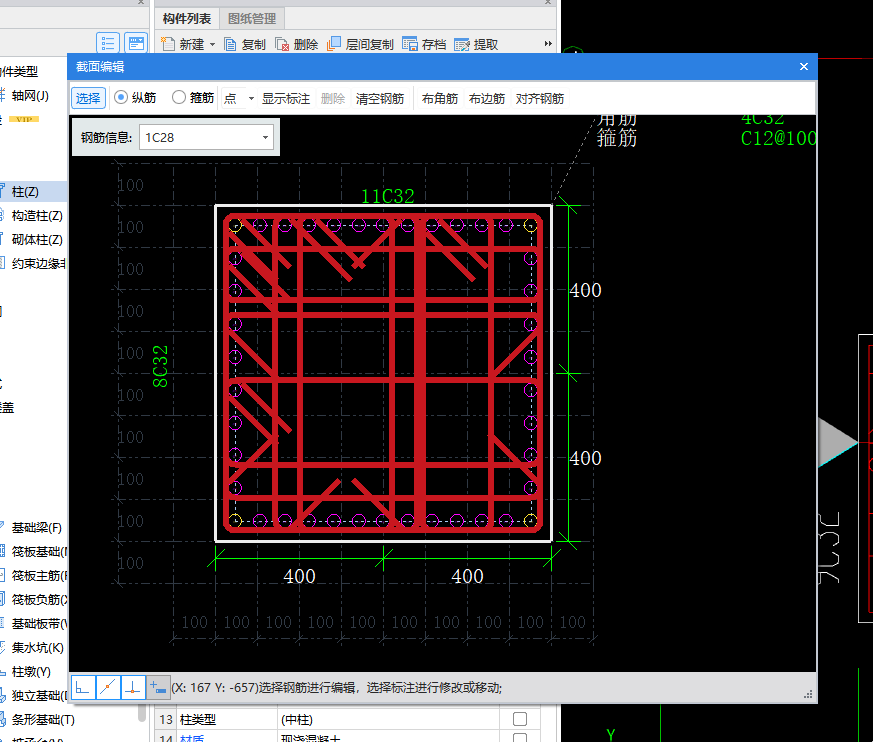
Task: Click the 清空钢筋 button
Action: 380,99
